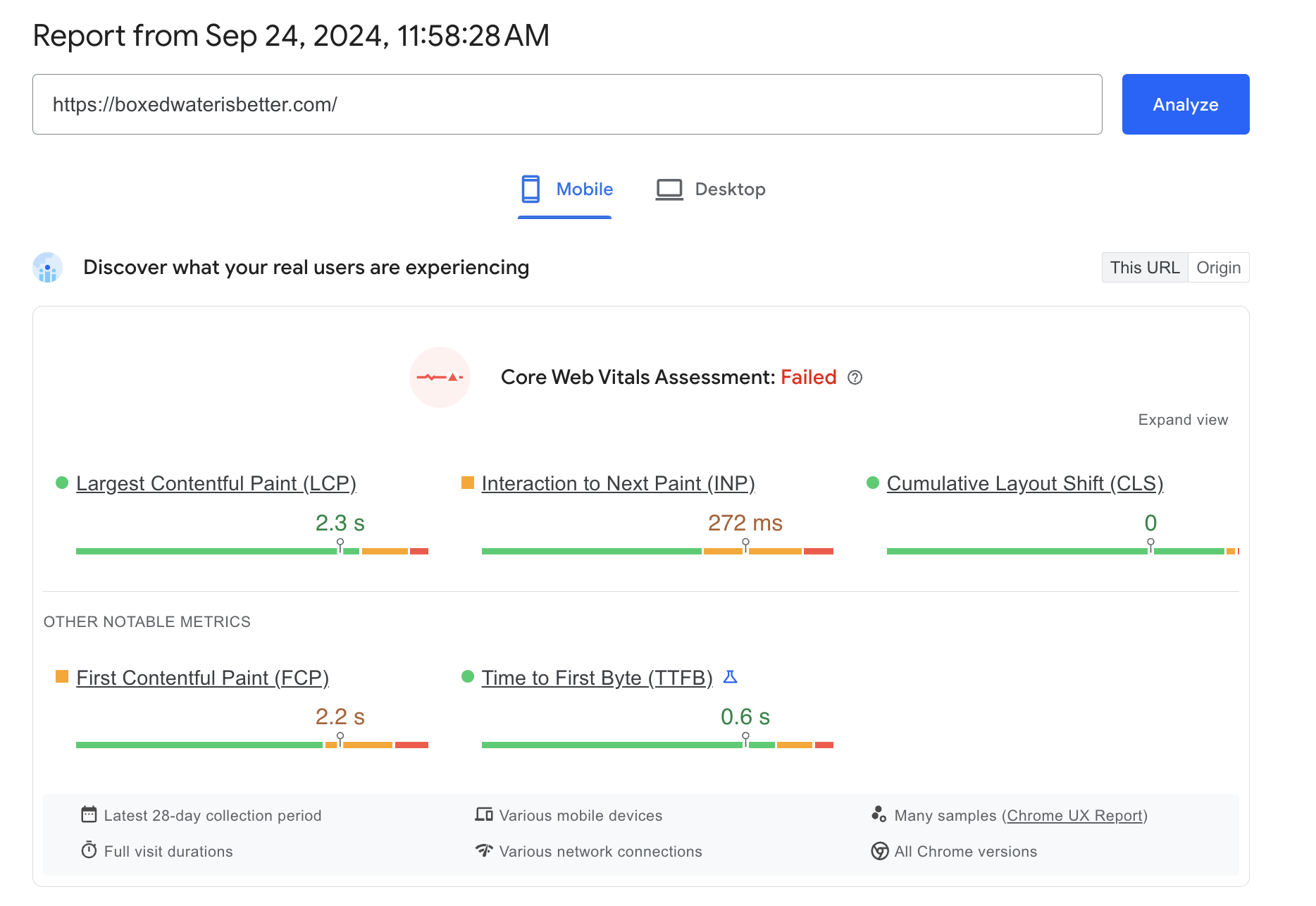Expand view of Core Web Vitals
Viewport: 1316px width, 906px height.
coord(1183,420)
